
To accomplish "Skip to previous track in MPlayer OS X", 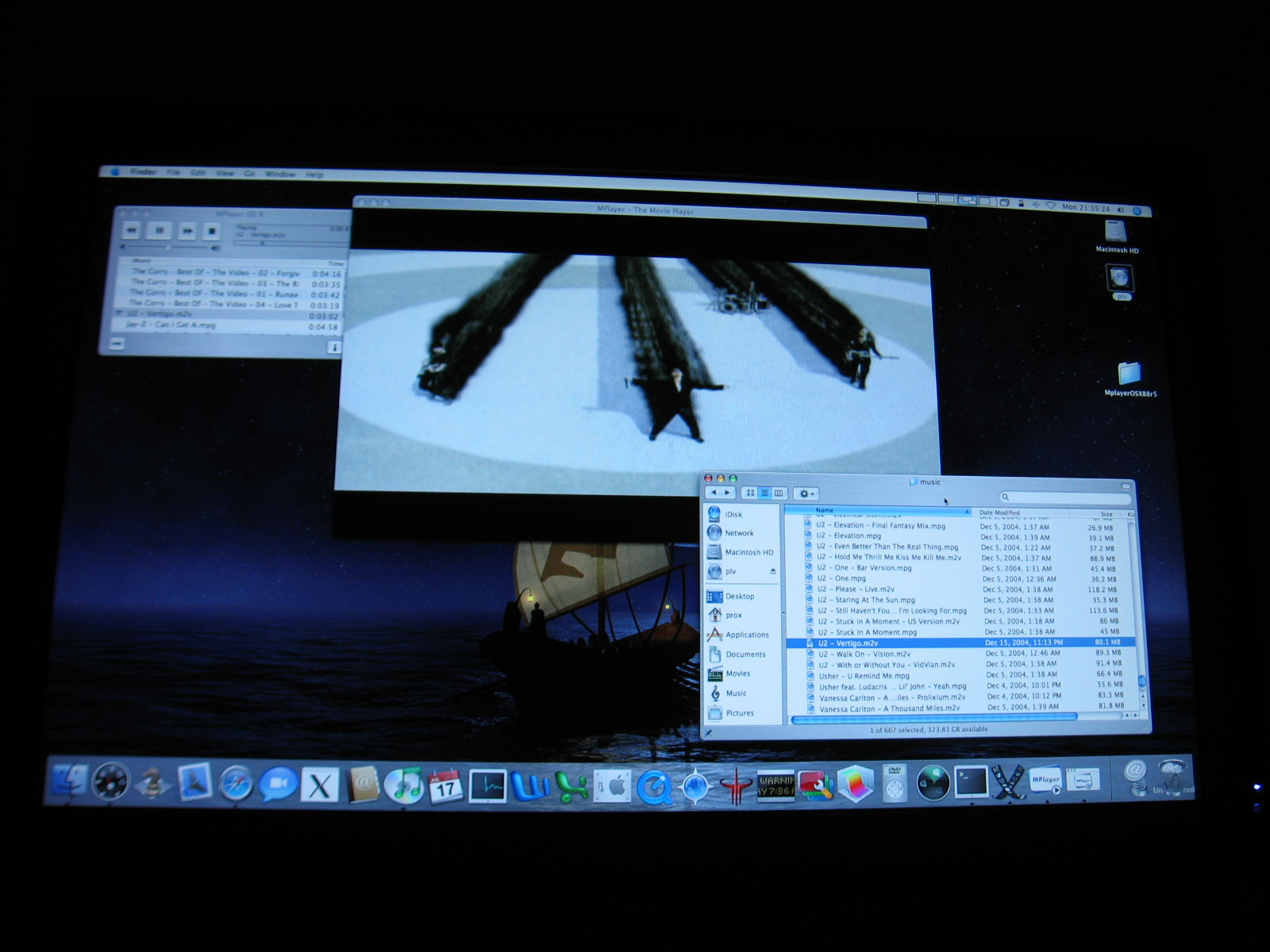I will pyautogui.click(x=132, y=230).
